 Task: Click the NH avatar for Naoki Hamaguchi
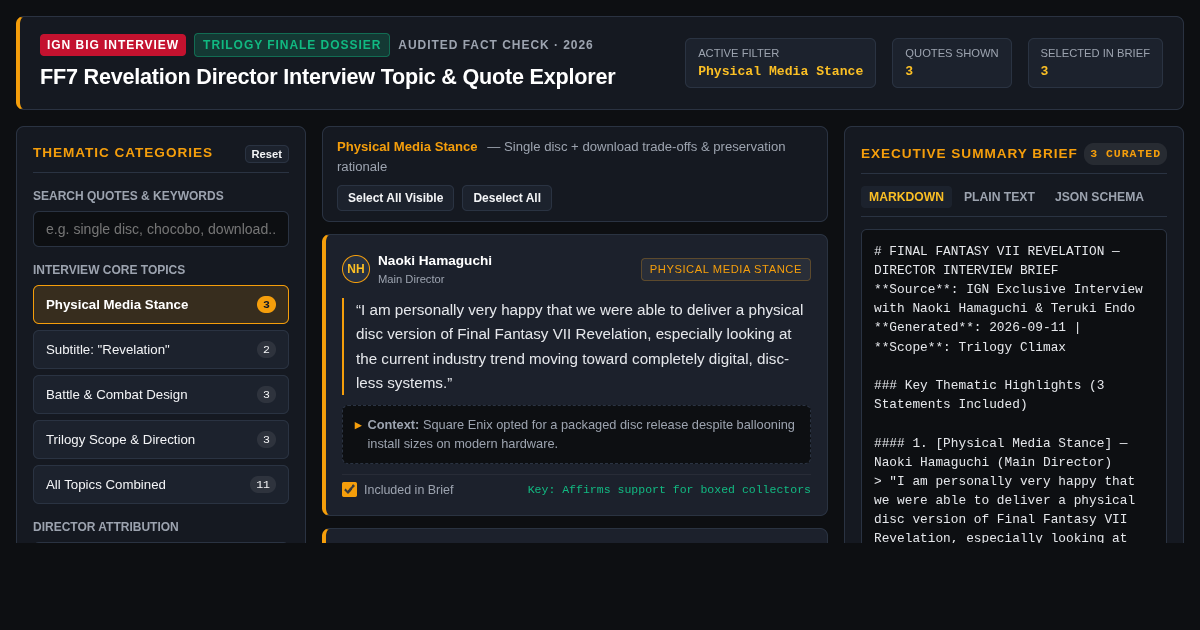click(x=356, y=269)
